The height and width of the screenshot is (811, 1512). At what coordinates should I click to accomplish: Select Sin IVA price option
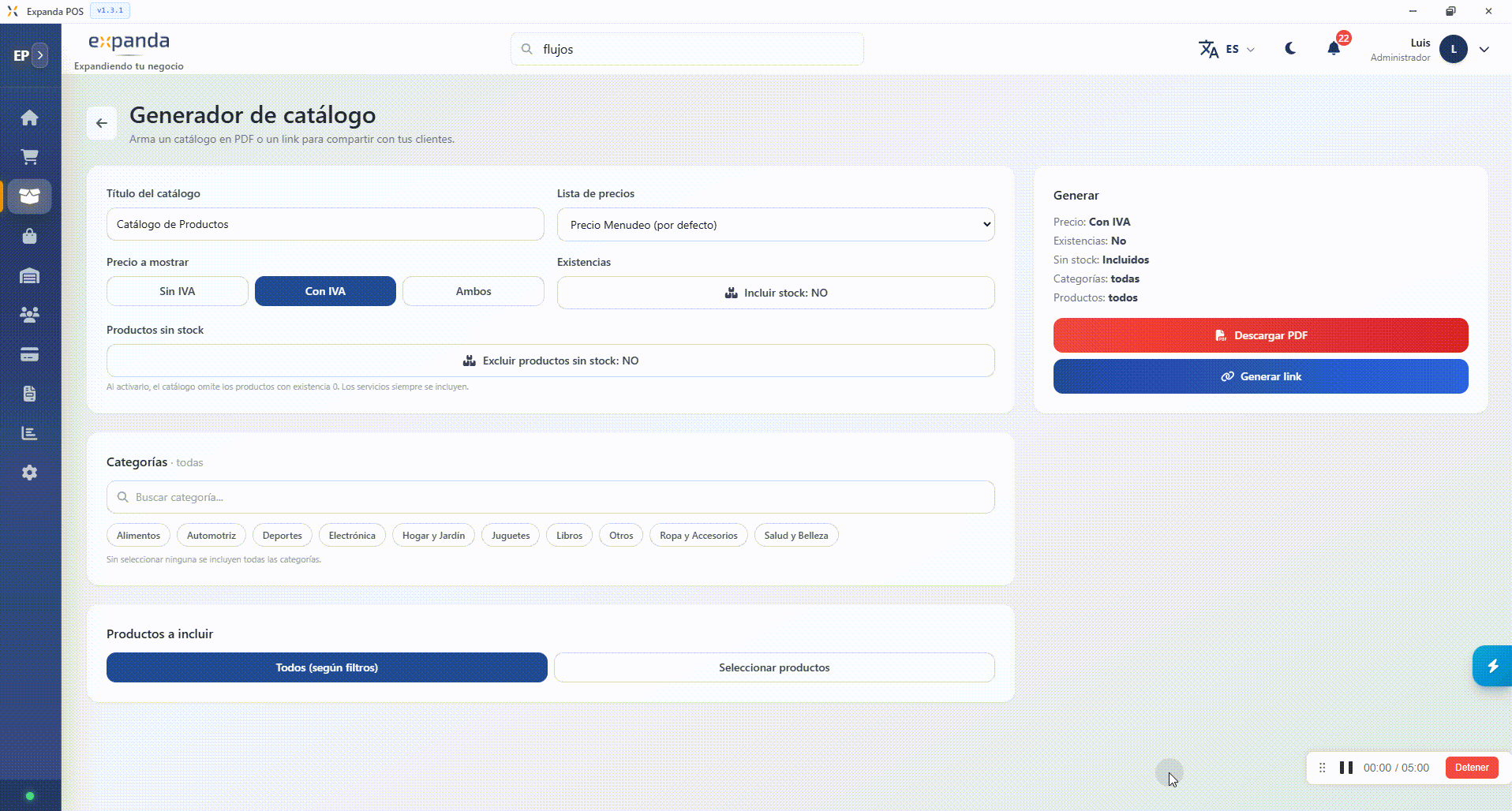(178, 291)
